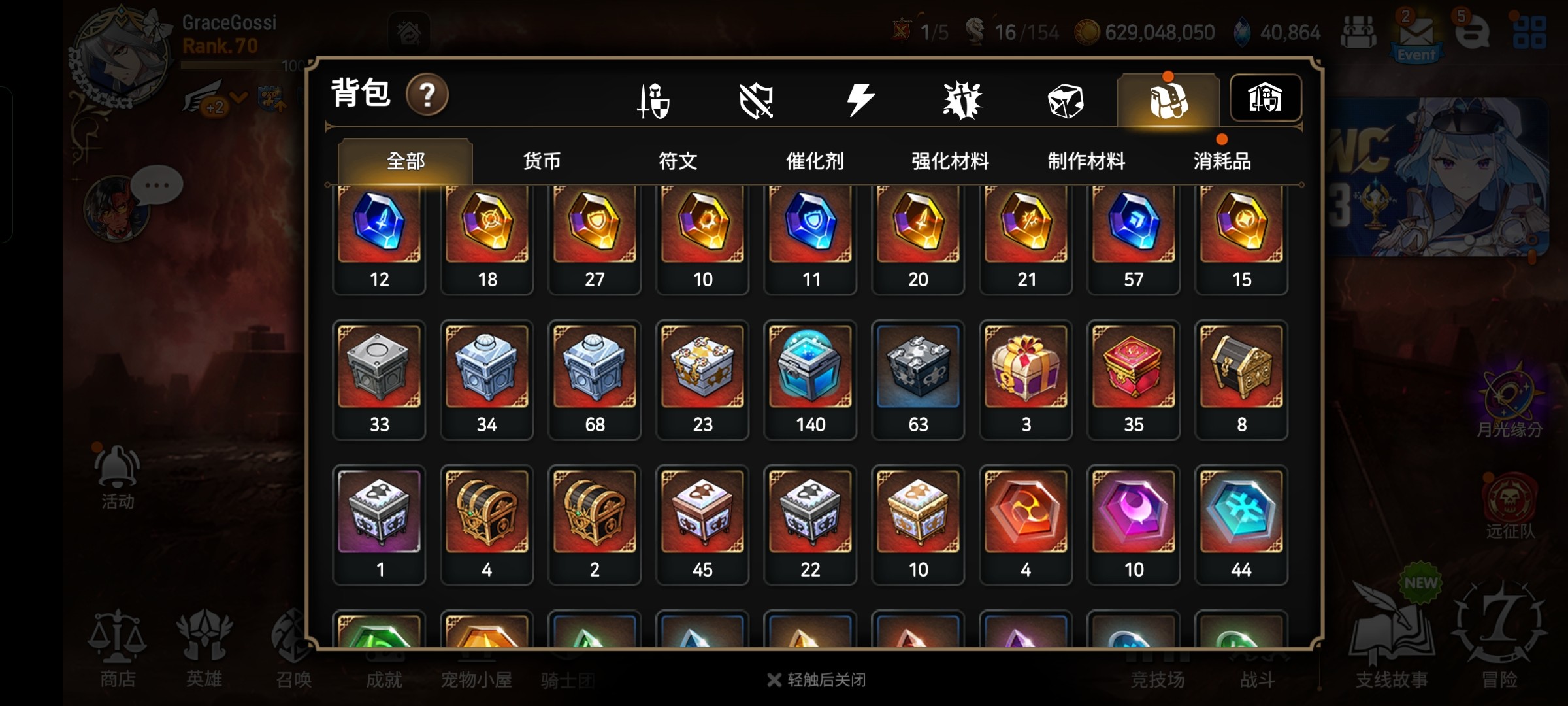Open the backpack items category icon
The height and width of the screenshot is (706, 1568).
(x=1168, y=100)
